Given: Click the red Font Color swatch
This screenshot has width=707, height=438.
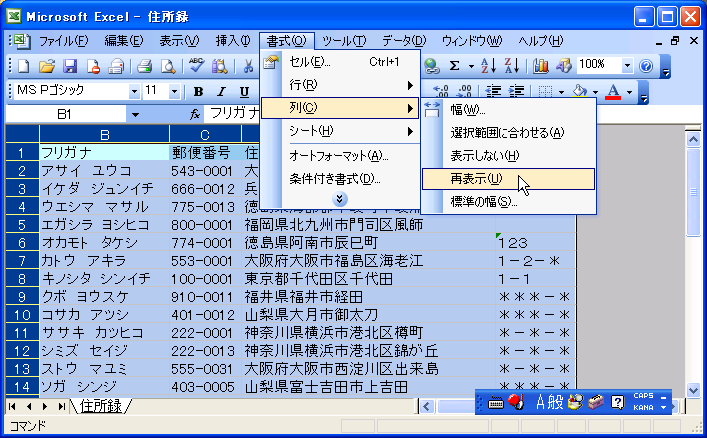Looking at the screenshot, I should coord(613,92).
